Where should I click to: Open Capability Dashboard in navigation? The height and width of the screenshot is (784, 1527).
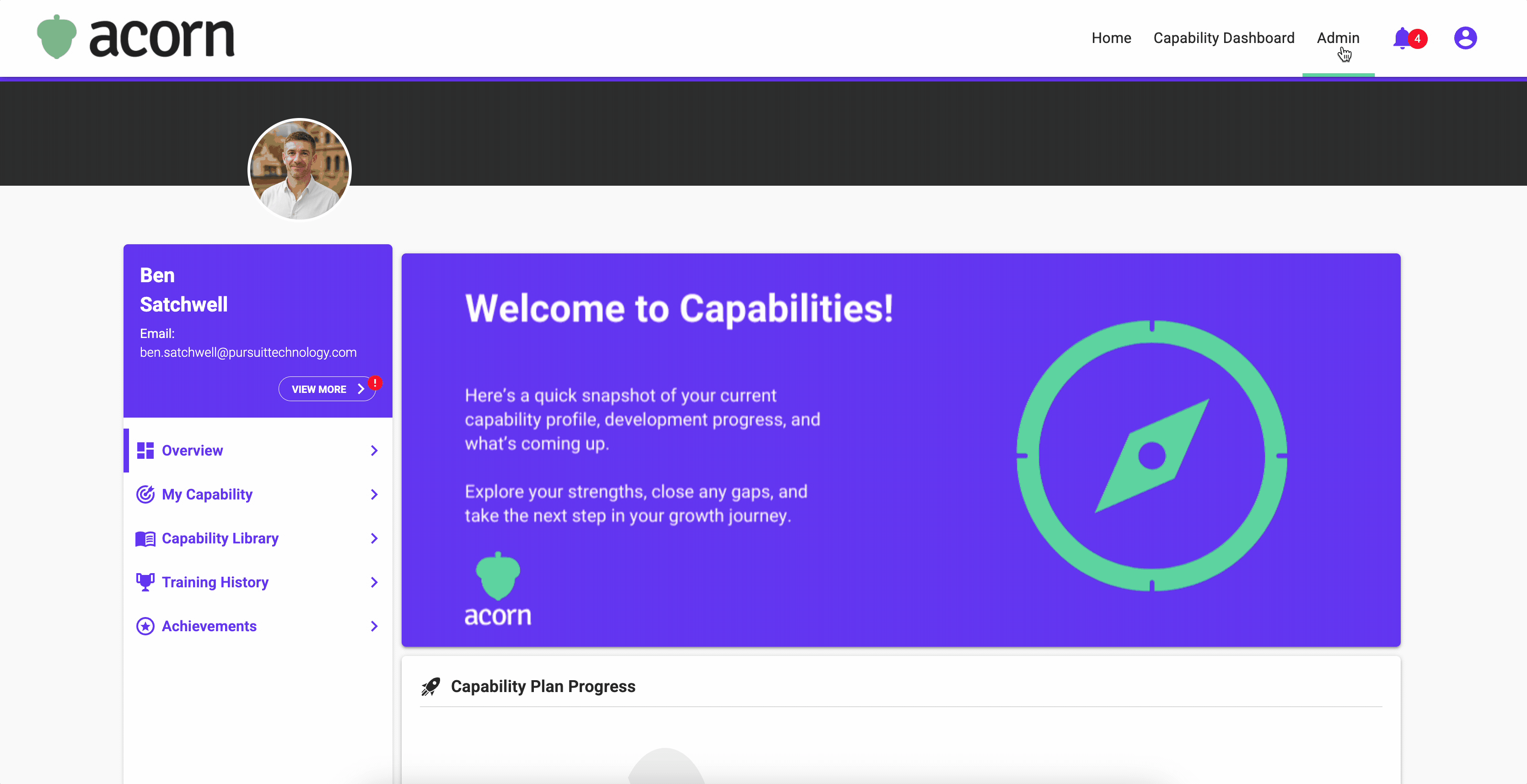pos(1224,38)
